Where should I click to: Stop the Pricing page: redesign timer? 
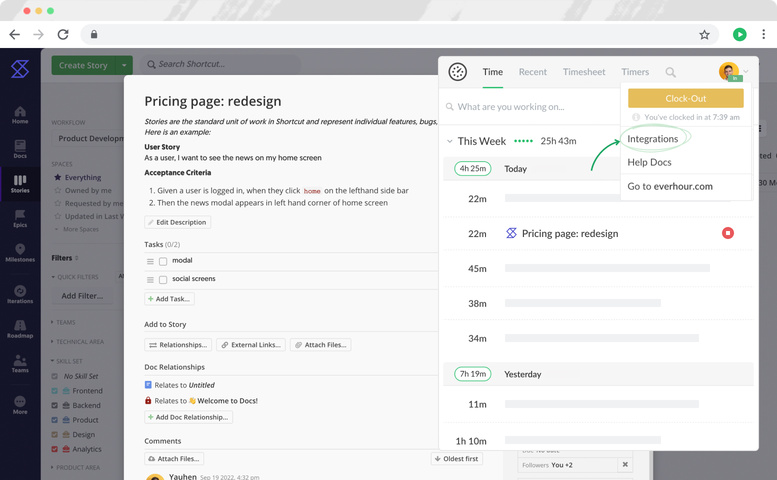point(727,233)
